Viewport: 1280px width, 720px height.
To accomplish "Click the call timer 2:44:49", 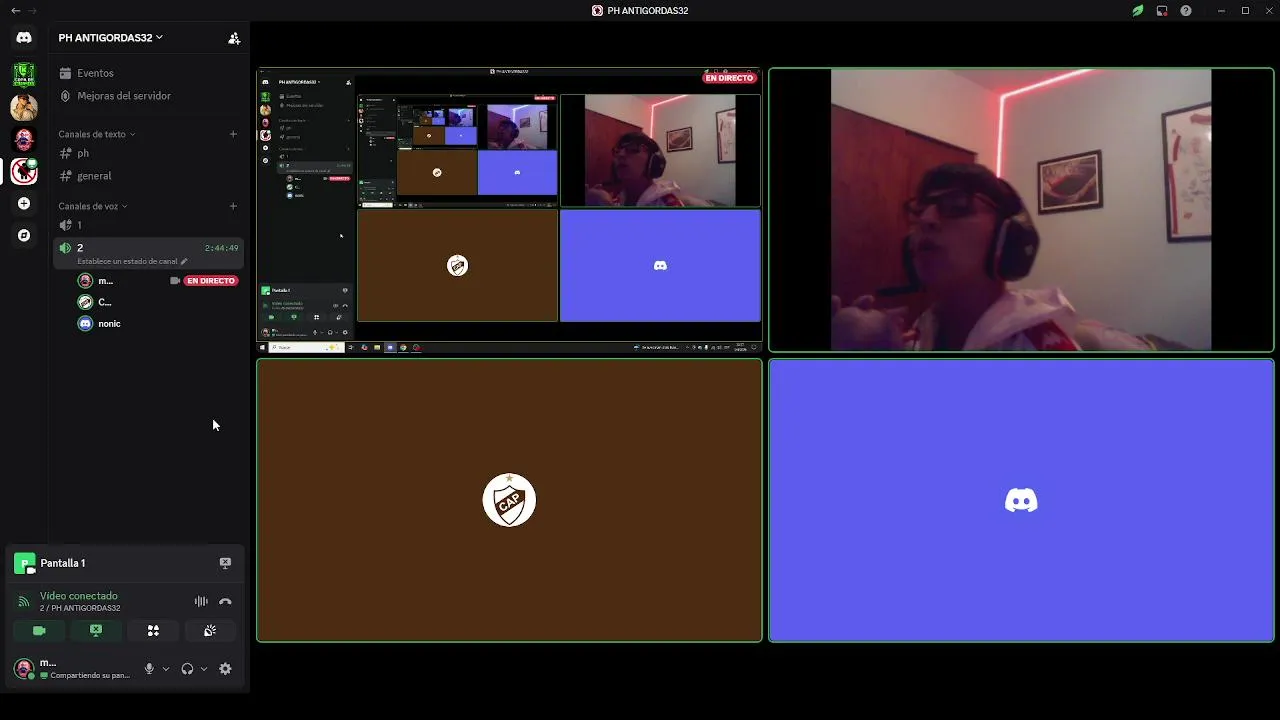I will 221,248.
